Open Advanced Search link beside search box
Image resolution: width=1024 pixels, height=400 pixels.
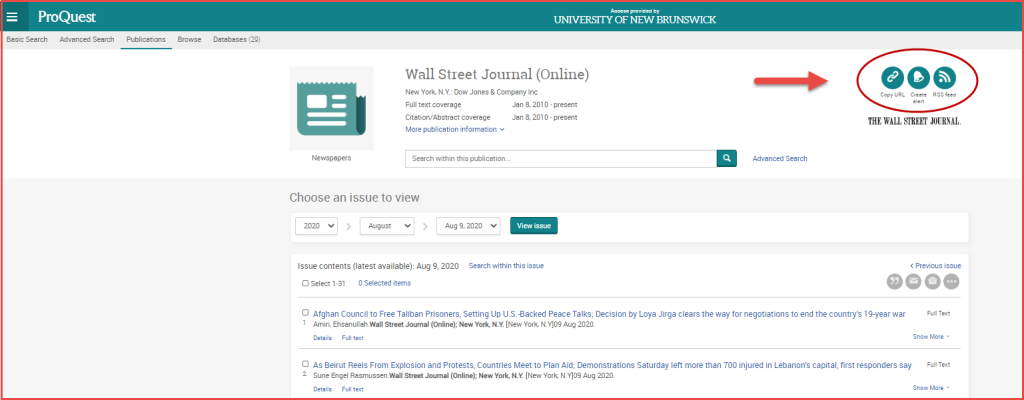[x=780, y=158]
